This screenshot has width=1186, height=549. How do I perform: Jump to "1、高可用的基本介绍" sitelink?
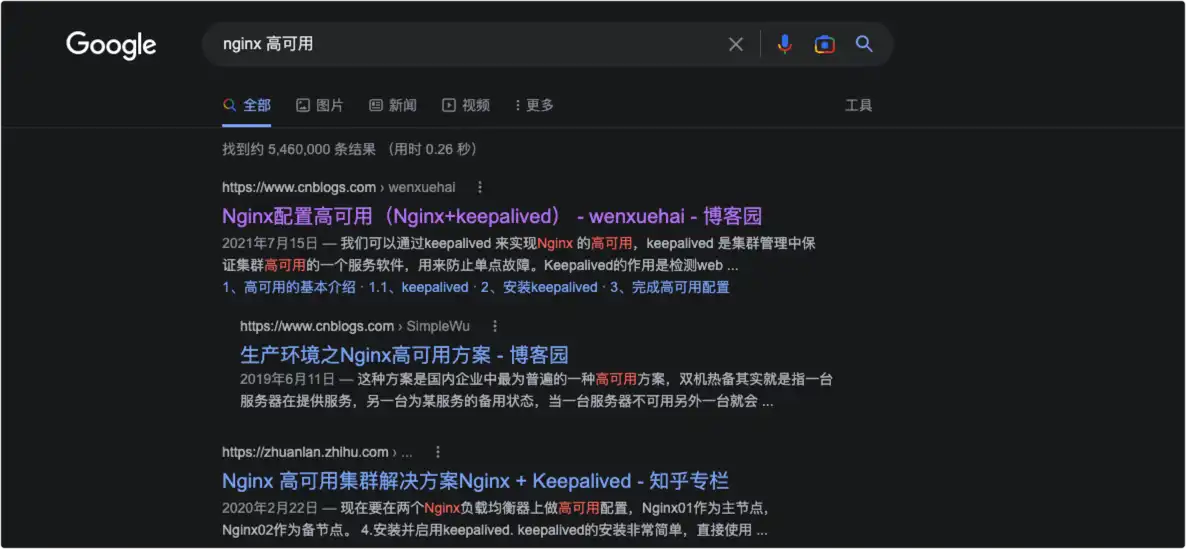(290, 287)
